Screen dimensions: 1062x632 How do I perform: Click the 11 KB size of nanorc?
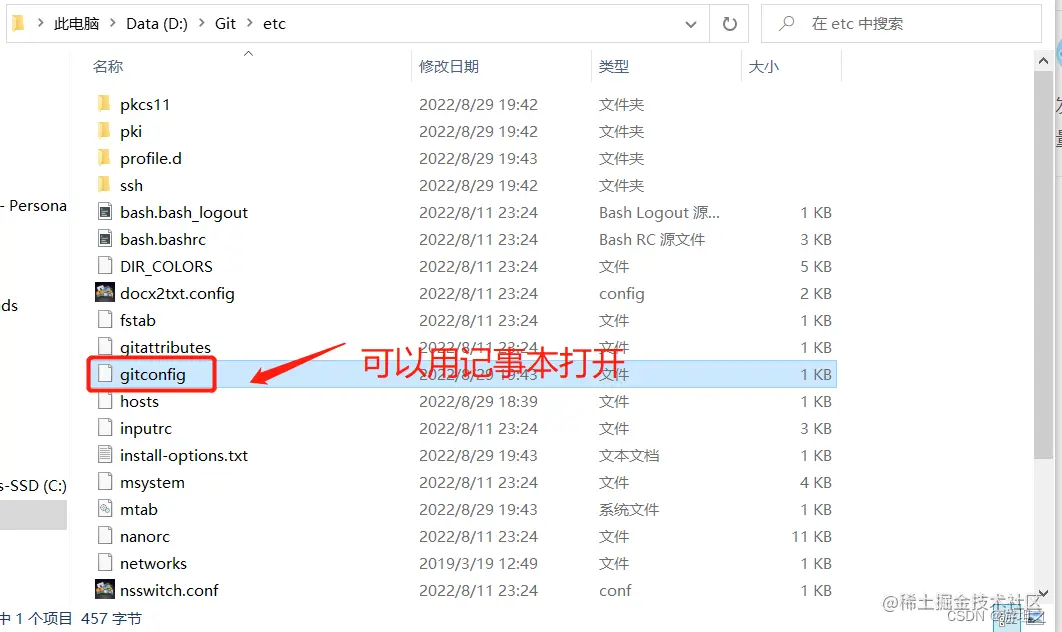click(x=811, y=536)
